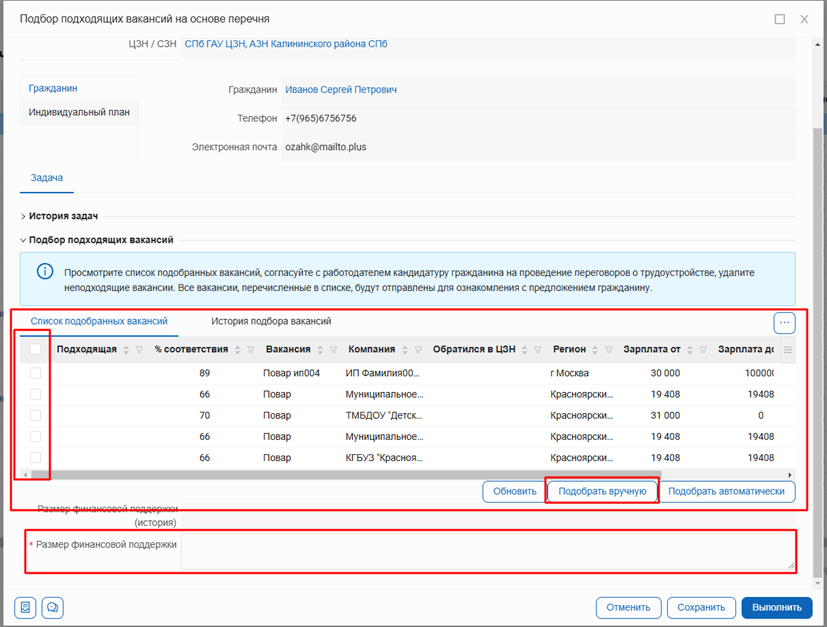Open the Индивидуальный план side tab
This screenshot has height=627, width=827.
tap(79, 112)
